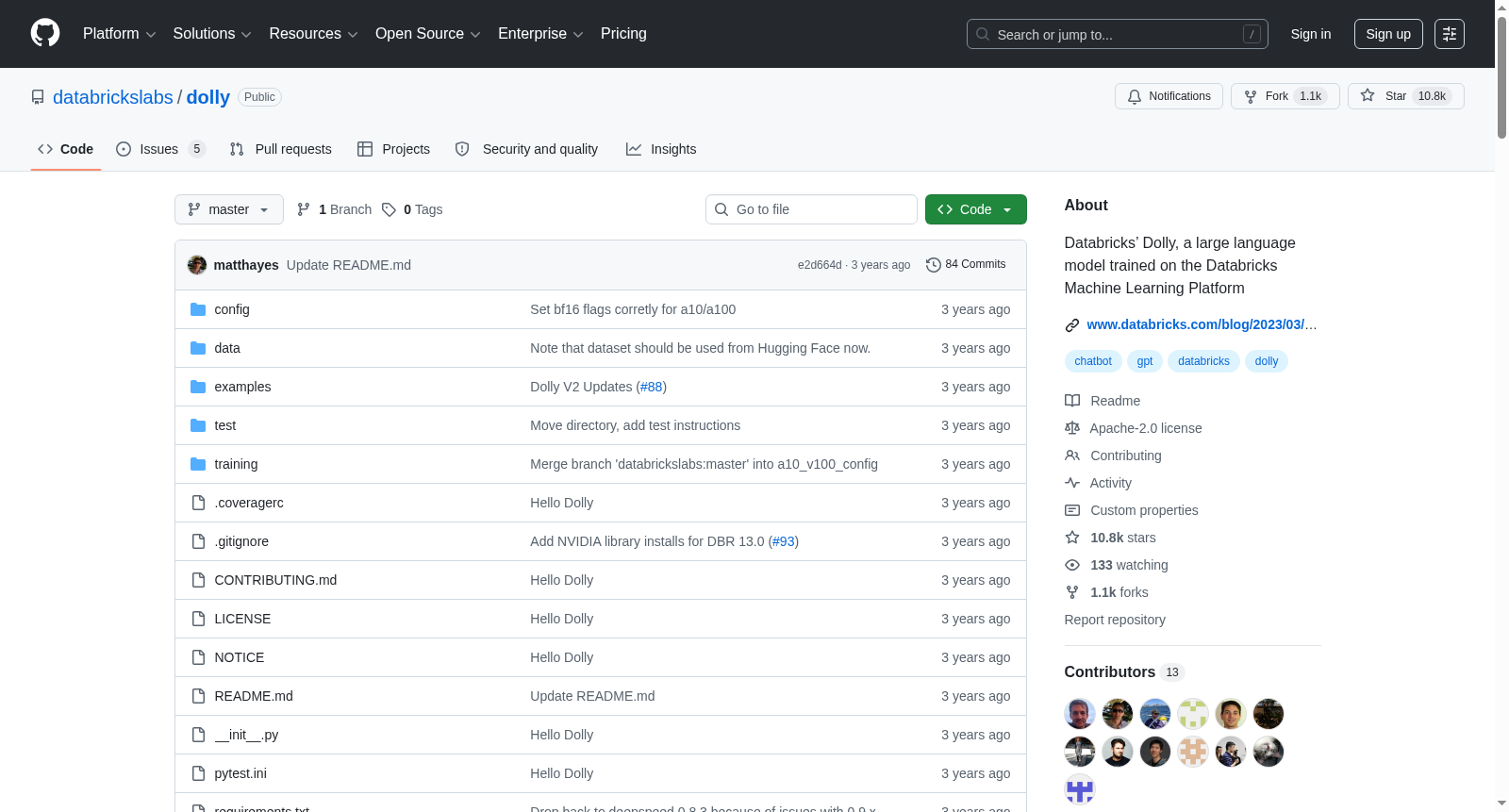Click the open-source menu icon next to Sign up
This screenshot has height=812, width=1509.
(x=1450, y=34)
